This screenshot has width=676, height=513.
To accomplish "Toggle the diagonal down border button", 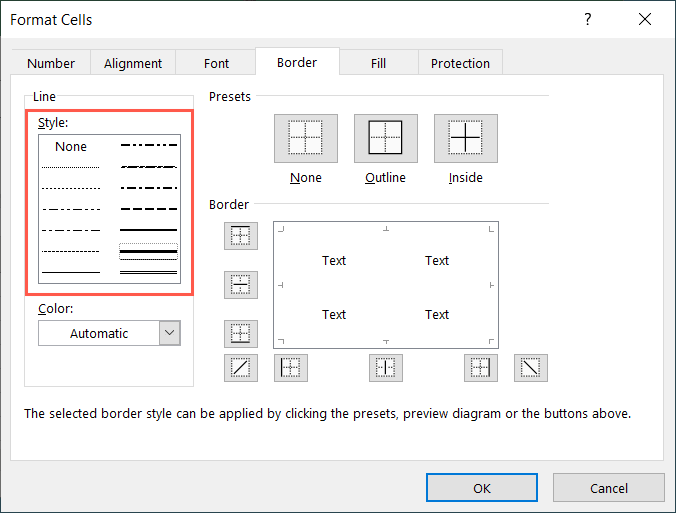I will [x=531, y=368].
